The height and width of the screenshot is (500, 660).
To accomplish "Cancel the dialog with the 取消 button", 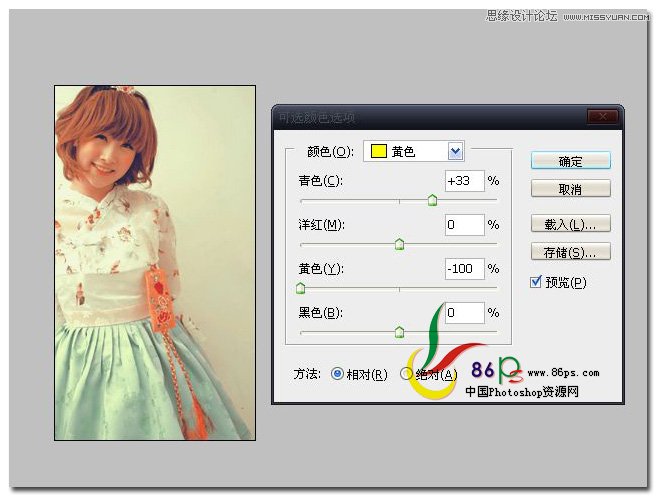I will [x=571, y=189].
